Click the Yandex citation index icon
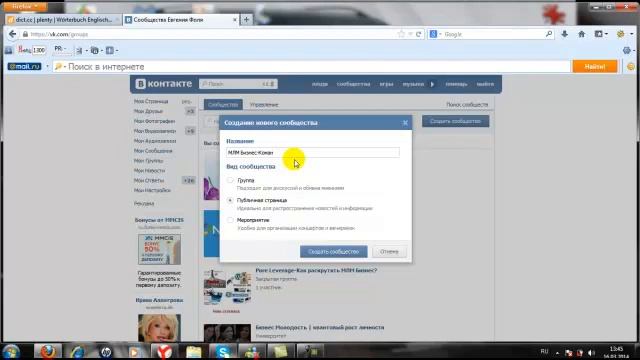The height and width of the screenshot is (360, 640). point(32,50)
